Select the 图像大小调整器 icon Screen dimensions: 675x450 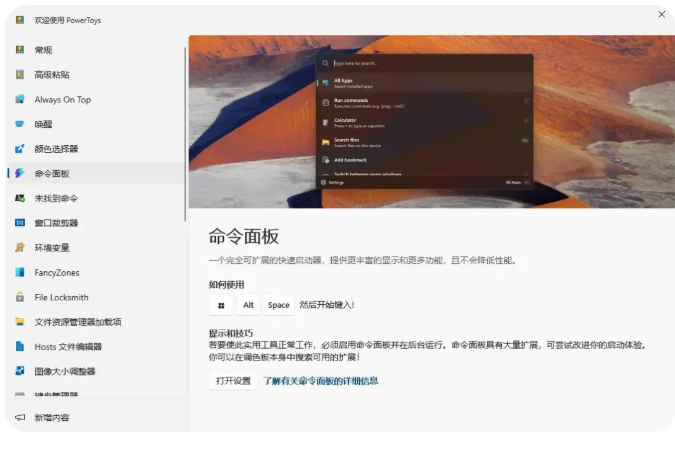coord(20,371)
